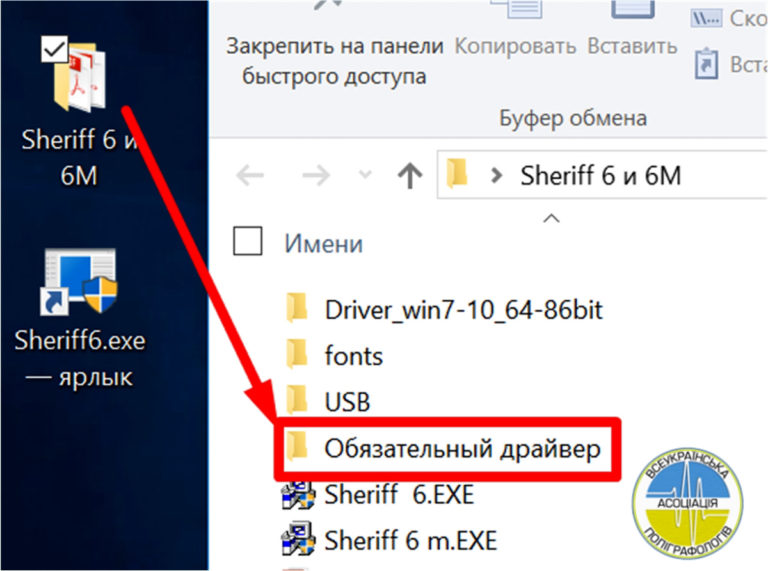Click the Back navigation arrow
The width and height of the screenshot is (768, 571).
point(249,176)
